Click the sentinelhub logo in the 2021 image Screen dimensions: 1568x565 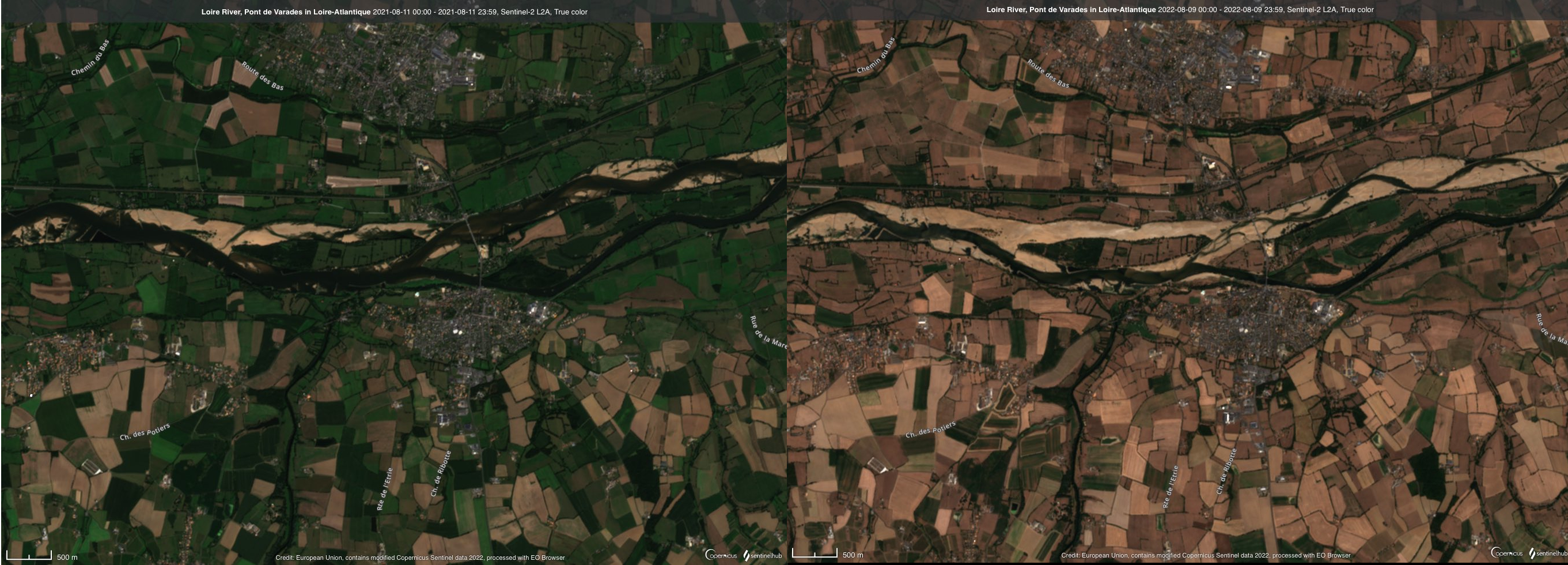coord(763,556)
